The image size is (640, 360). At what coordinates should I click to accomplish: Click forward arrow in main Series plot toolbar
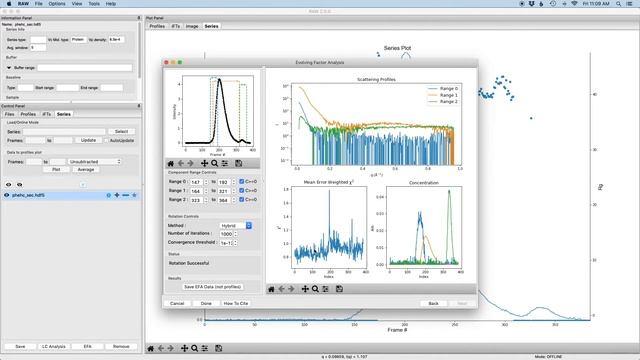(x=171, y=348)
